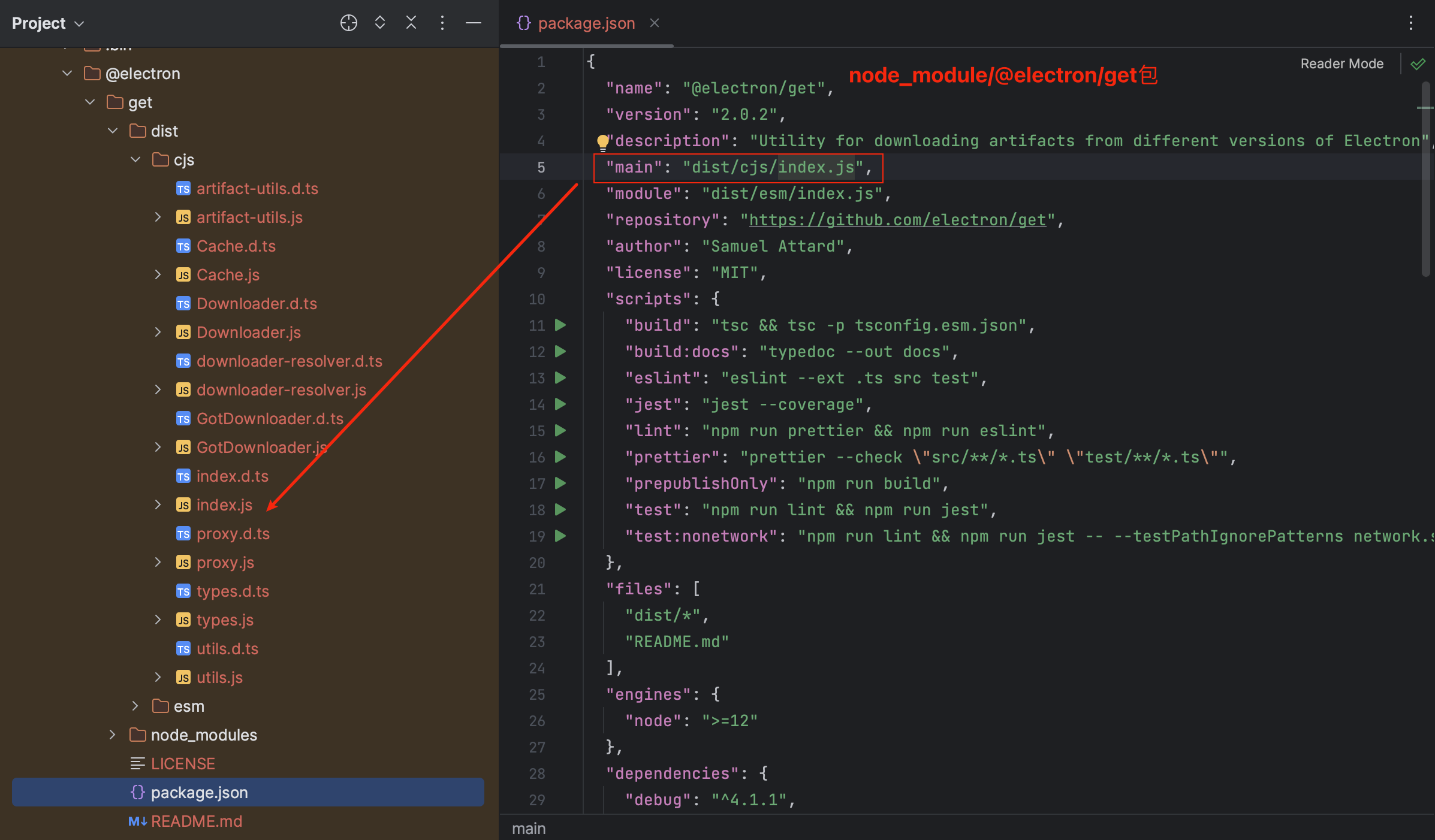The image size is (1435, 840).
Task: Collapse the @electron folder
Action: pos(67,73)
